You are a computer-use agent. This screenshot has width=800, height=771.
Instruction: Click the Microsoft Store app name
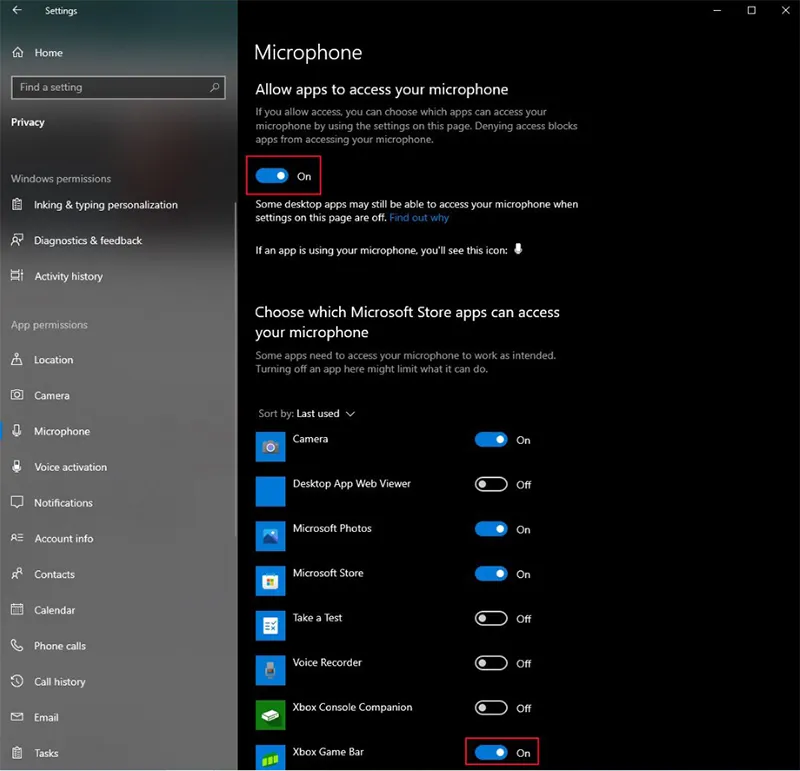pyautogui.click(x=328, y=573)
